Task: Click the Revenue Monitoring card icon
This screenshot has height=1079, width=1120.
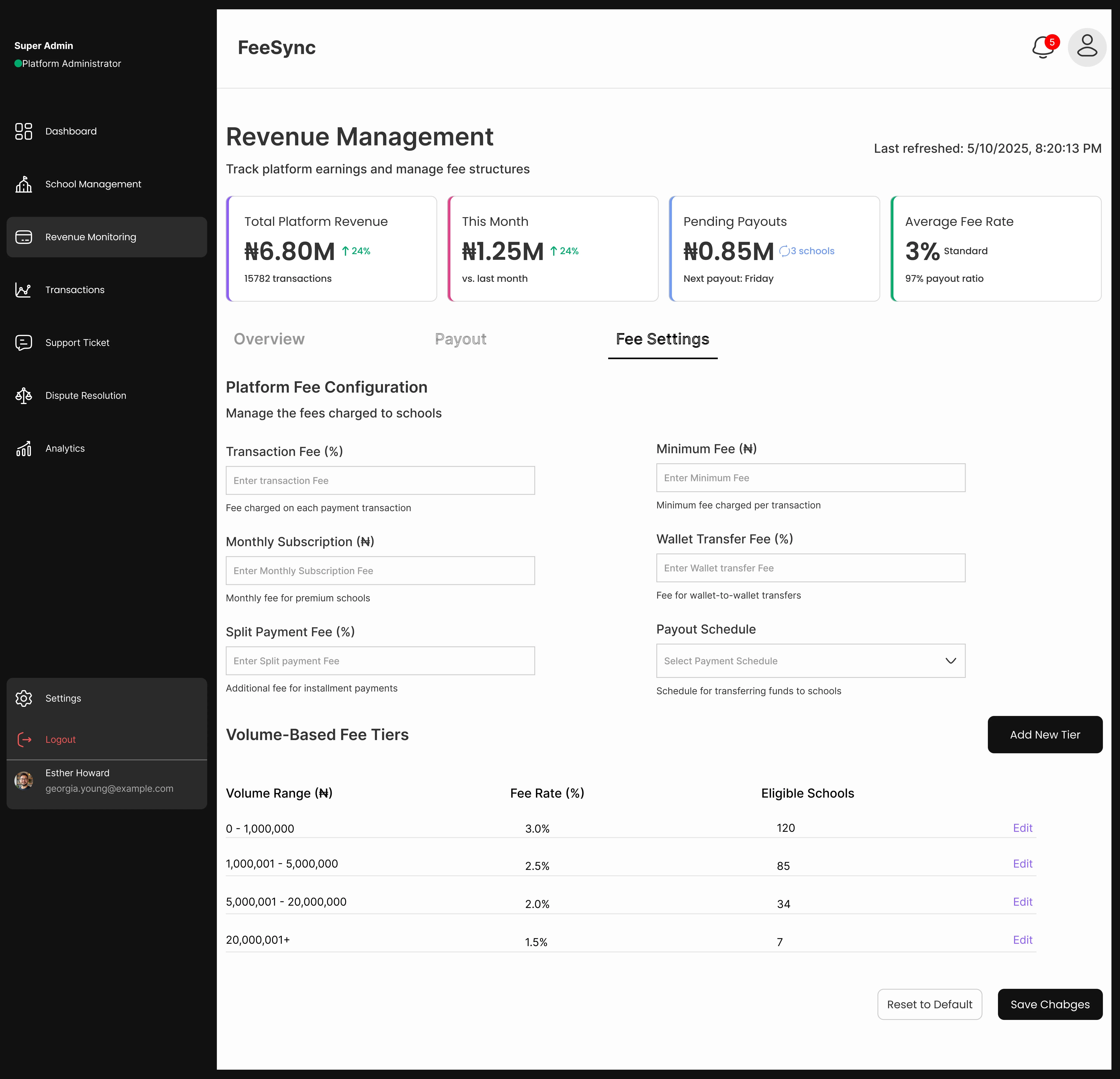Action: (x=24, y=237)
